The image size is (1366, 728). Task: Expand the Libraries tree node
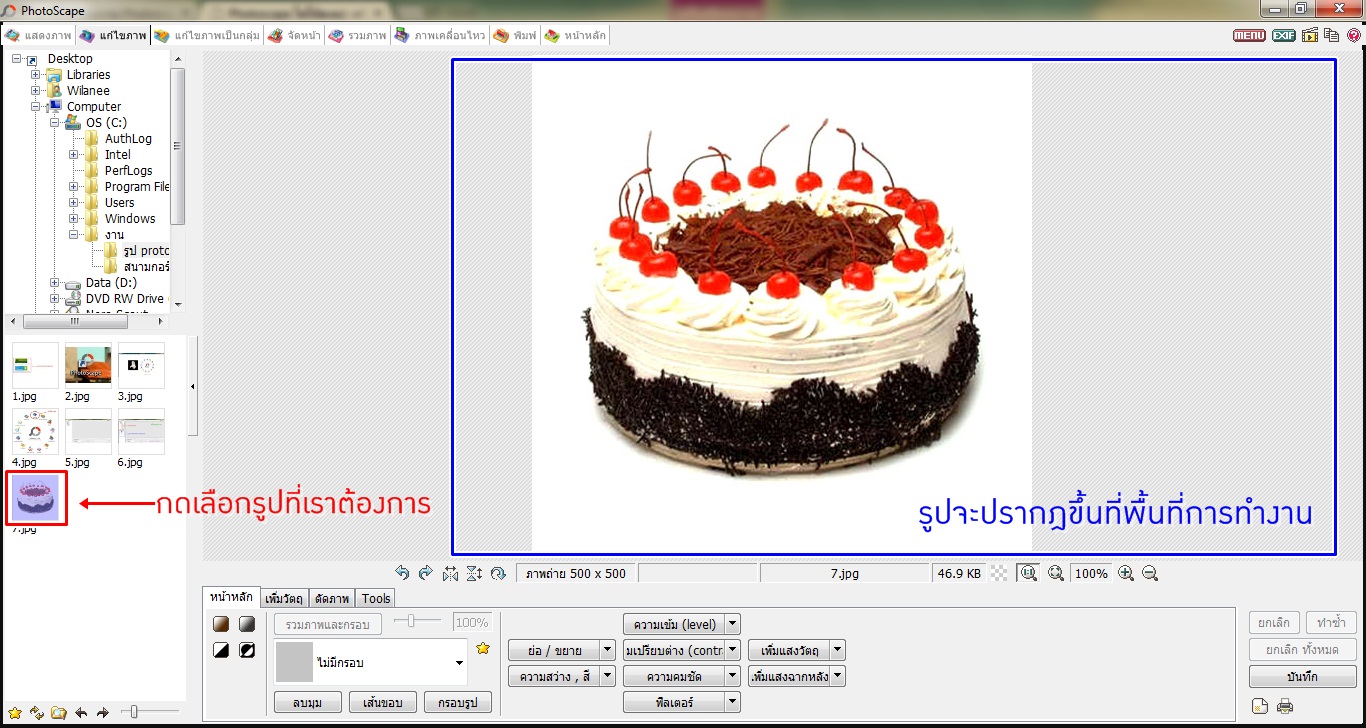(36, 75)
